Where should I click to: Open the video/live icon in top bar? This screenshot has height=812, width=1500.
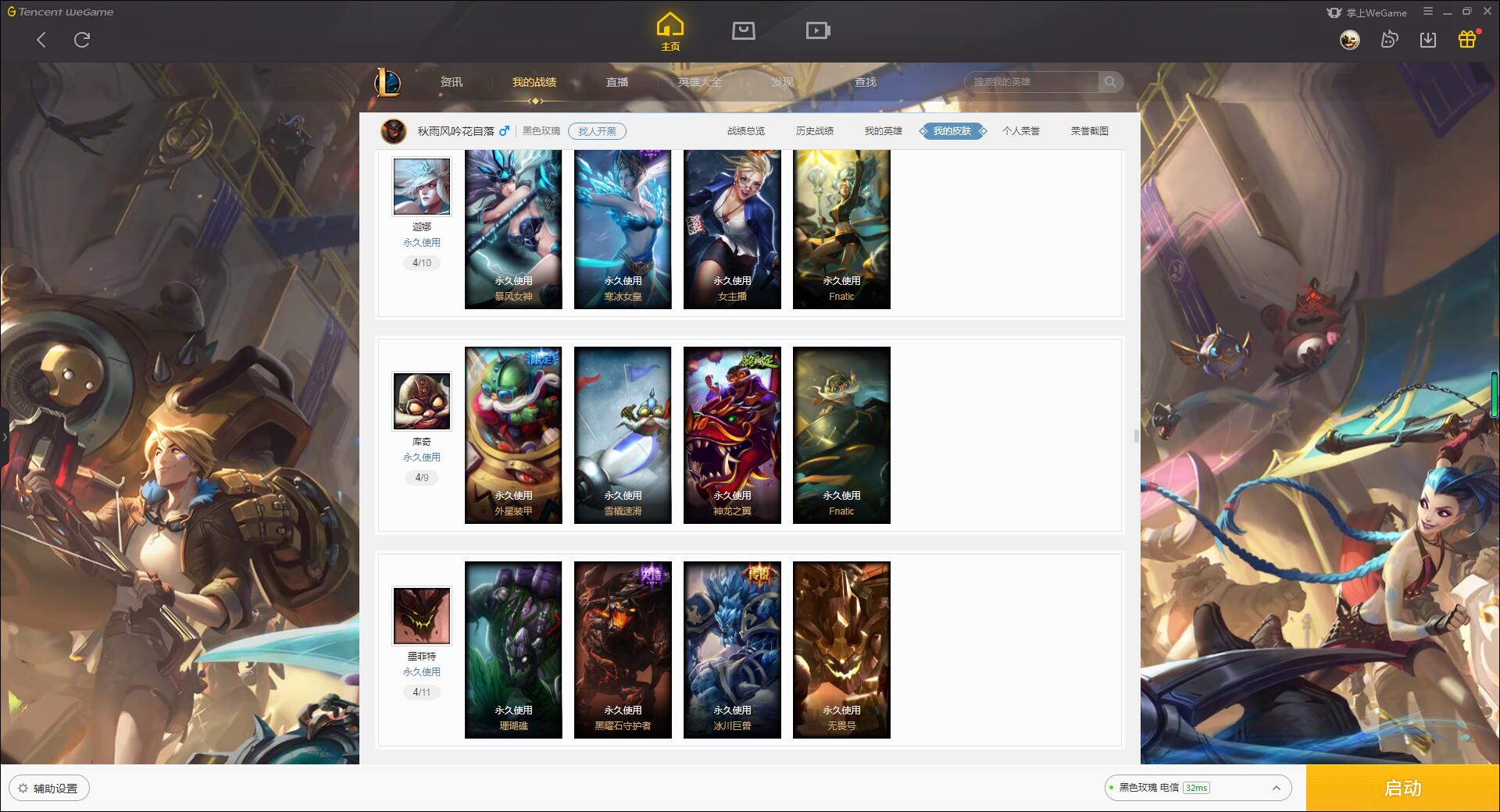[x=817, y=30]
